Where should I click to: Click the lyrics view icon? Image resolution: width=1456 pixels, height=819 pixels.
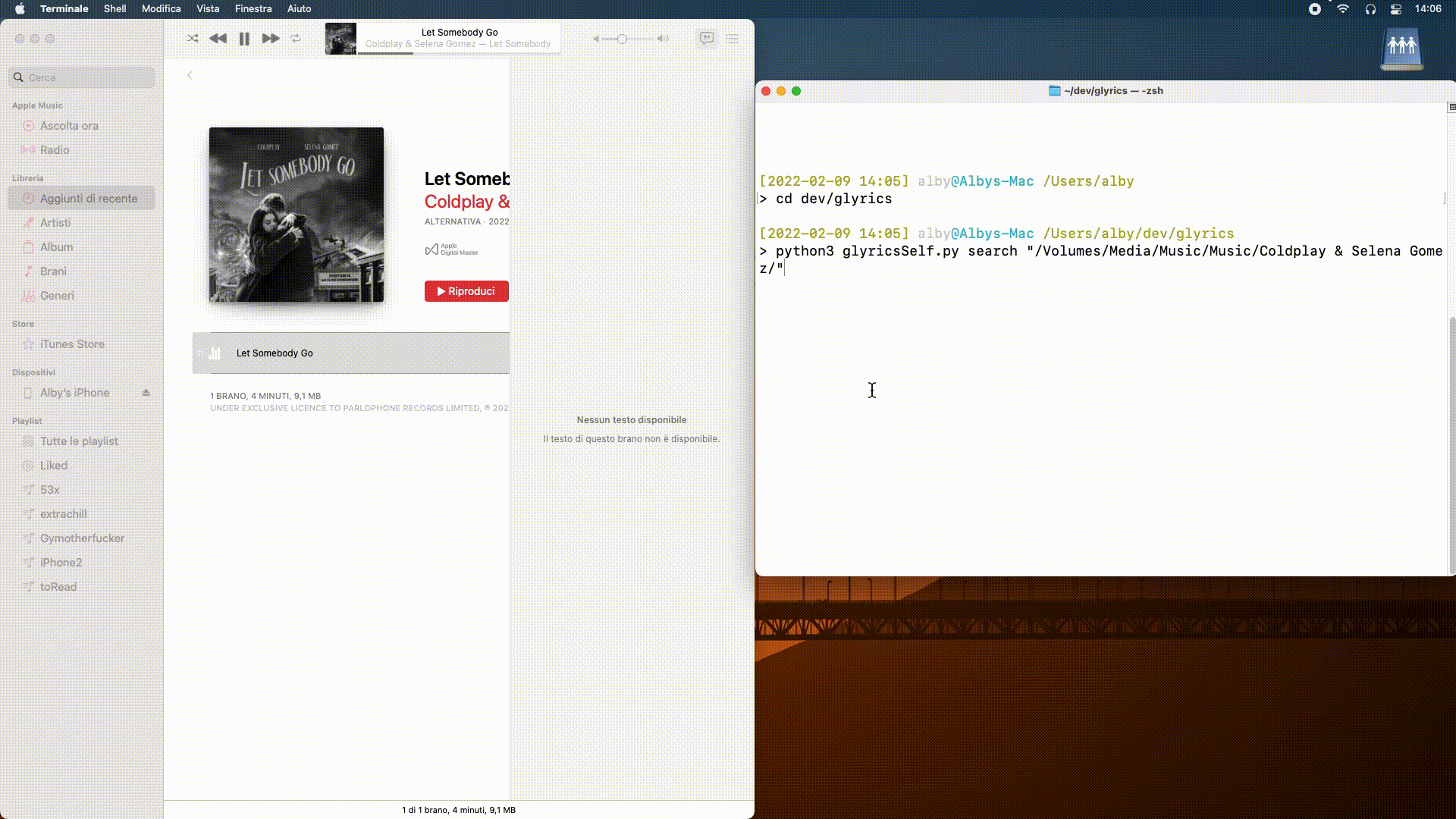coord(706,38)
